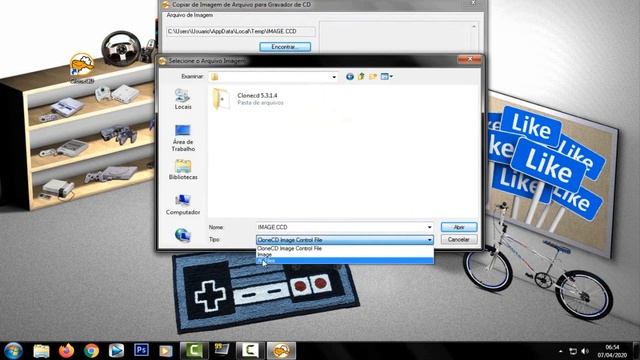Launch Google Chrome from the taskbar
640x360 pixels.
(91, 351)
